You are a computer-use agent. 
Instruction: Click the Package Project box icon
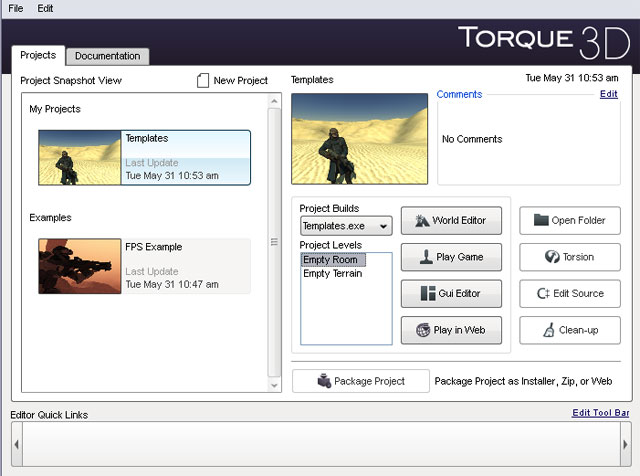pos(323,381)
